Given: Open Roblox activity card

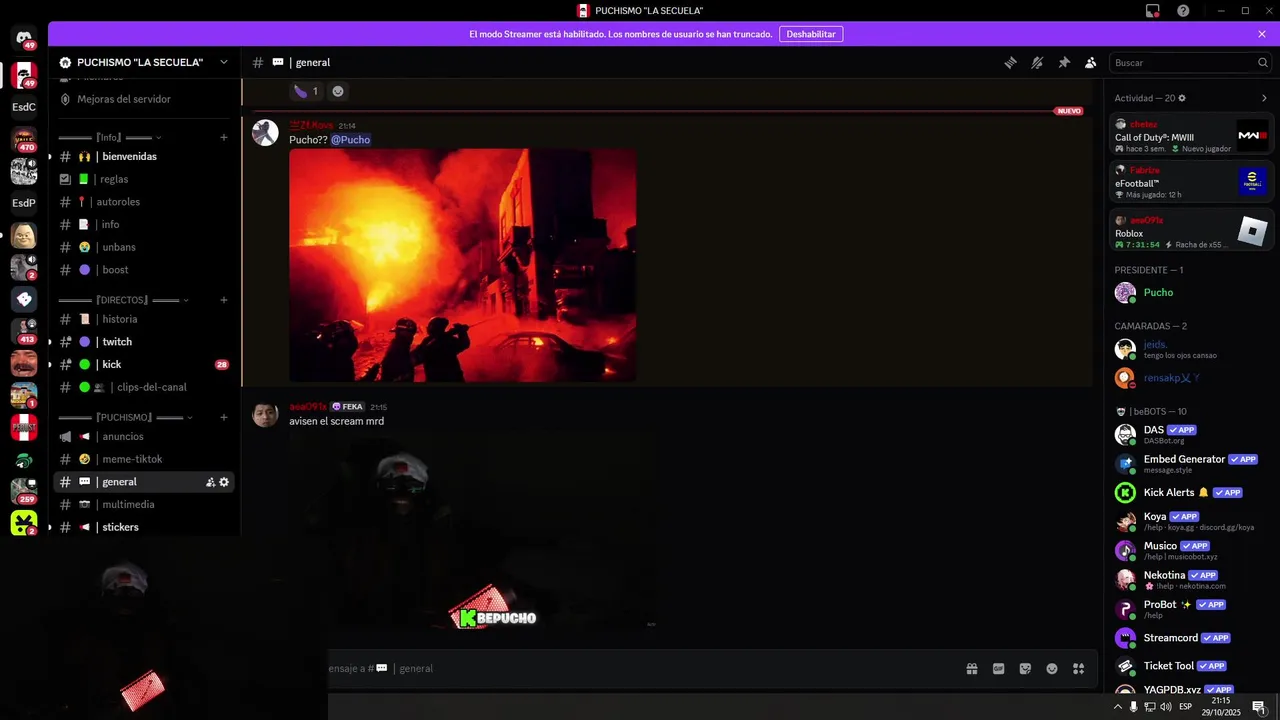Looking at the screenshot, I should 1191,231.
